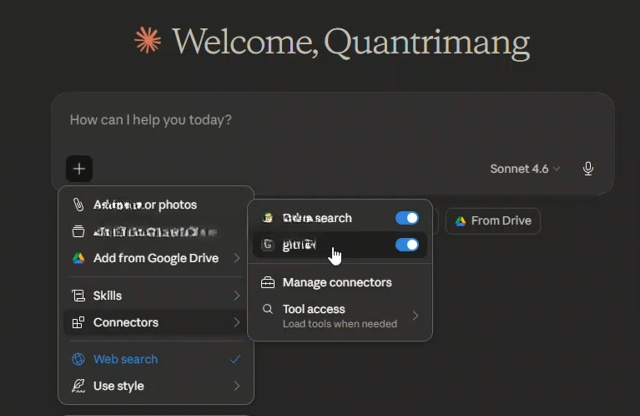Expand the Skills submenu chevron
The height and width of the screenshot is (416, 640).
click(x=237, y=296)
